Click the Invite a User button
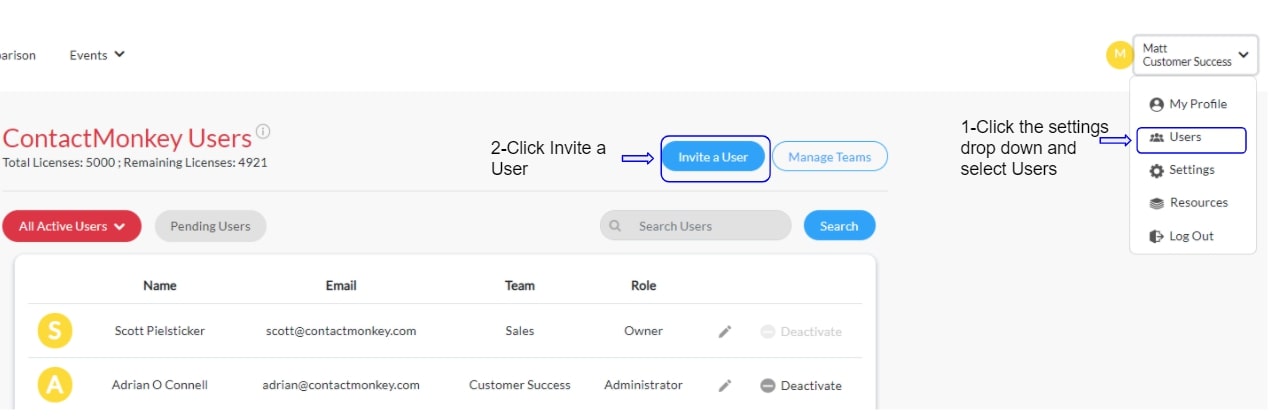 click(x=713, y=157)
